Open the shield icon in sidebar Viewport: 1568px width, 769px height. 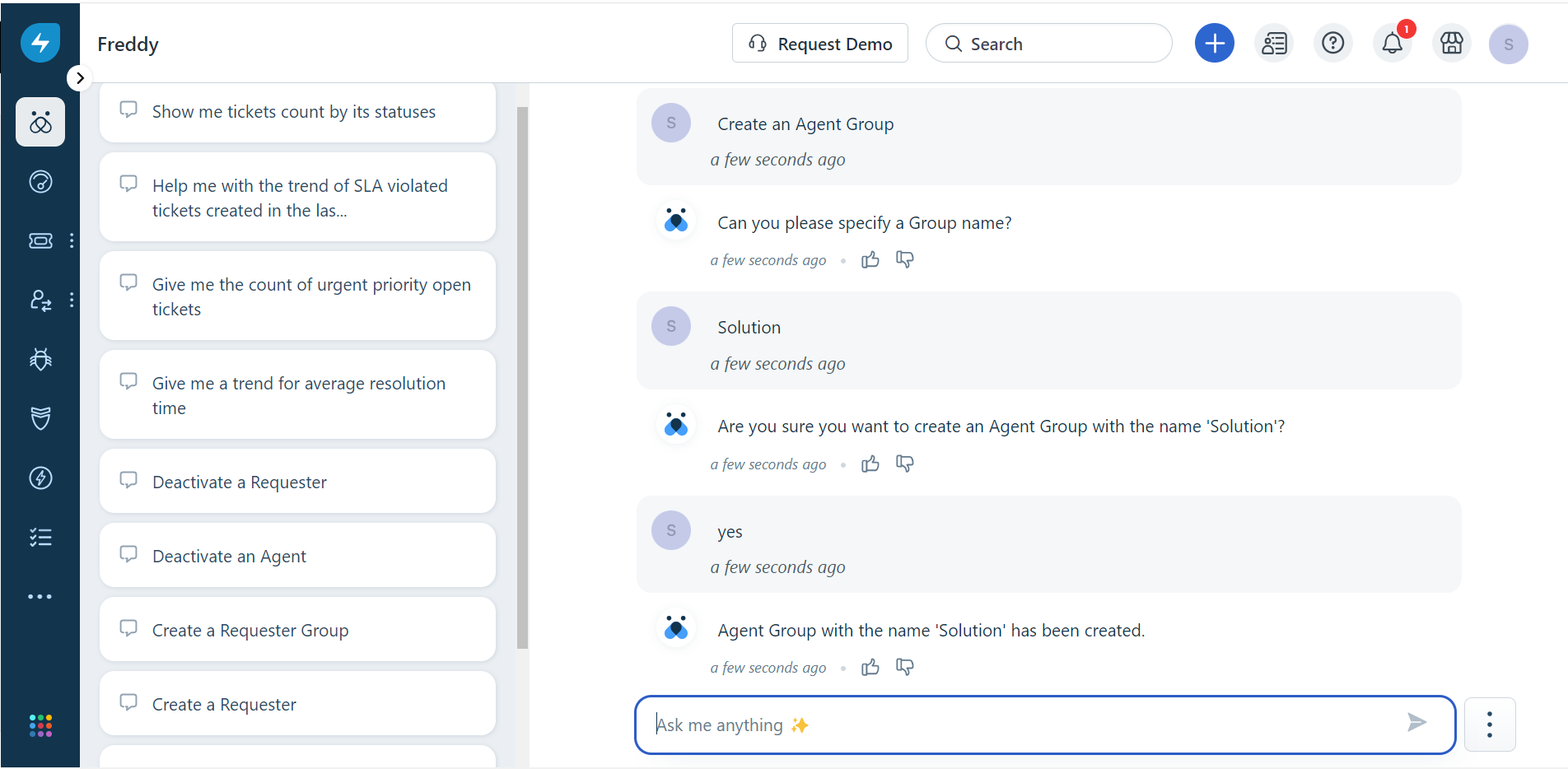tap(40, 418)
